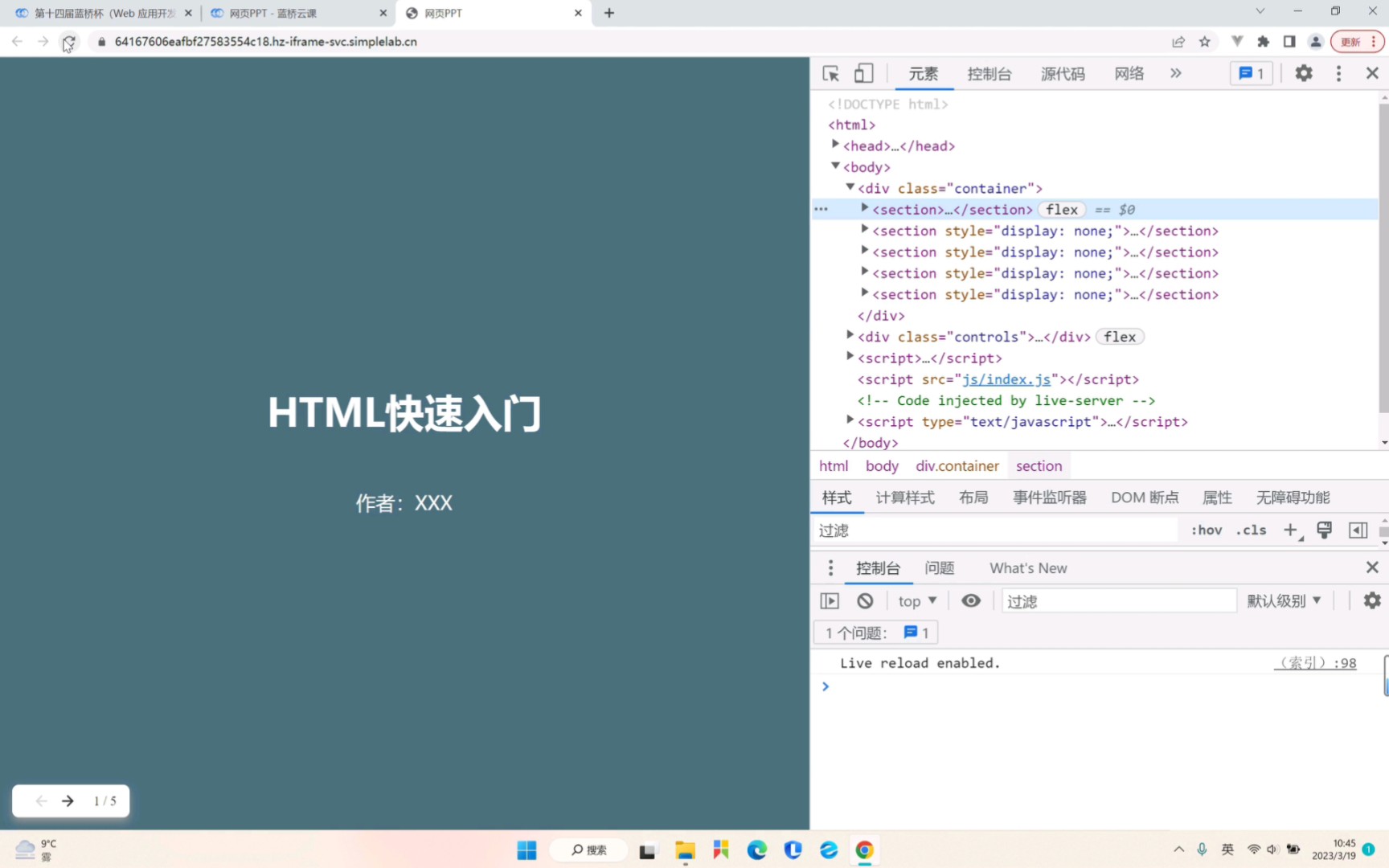
Task: Toggle flex badge on the selected section
Action: click(1062, 209)
